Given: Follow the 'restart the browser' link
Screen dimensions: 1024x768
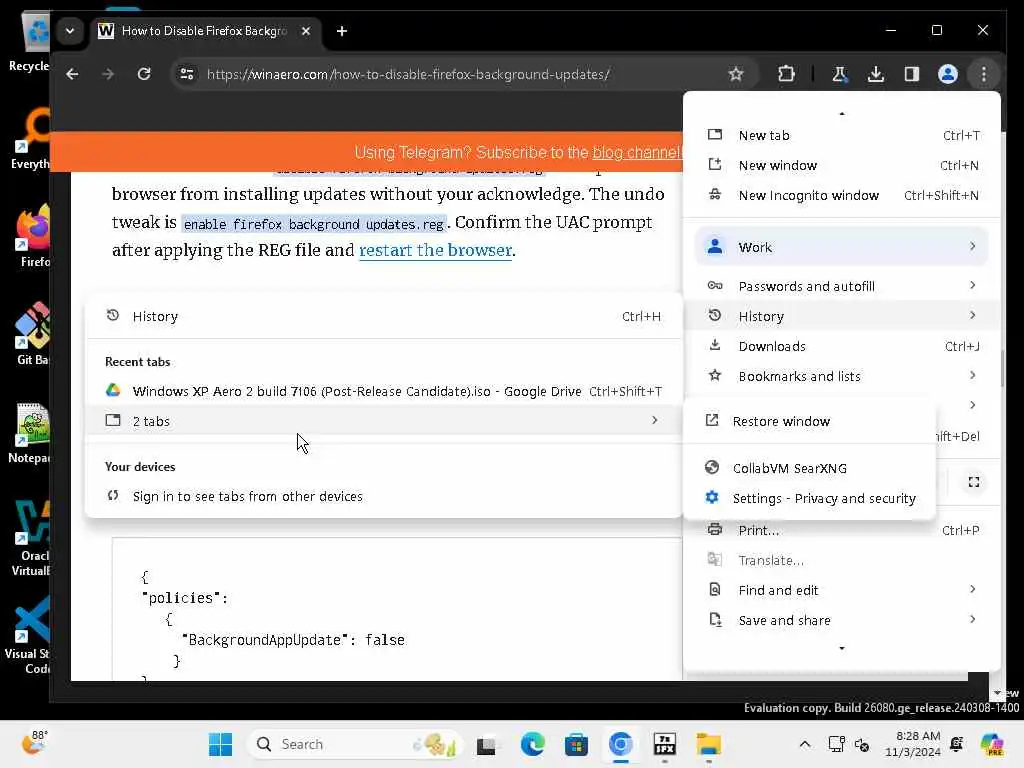Looking at the screenshot, I should pos(436,250).
